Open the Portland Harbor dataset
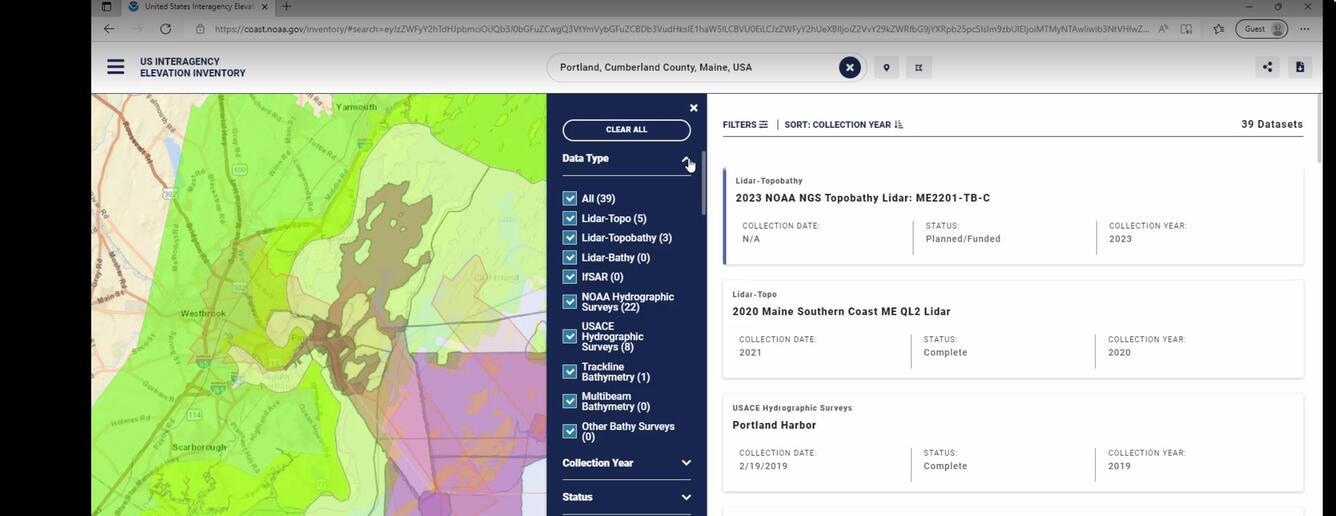This screenshot has width=1336, height=516. point(774,425)
